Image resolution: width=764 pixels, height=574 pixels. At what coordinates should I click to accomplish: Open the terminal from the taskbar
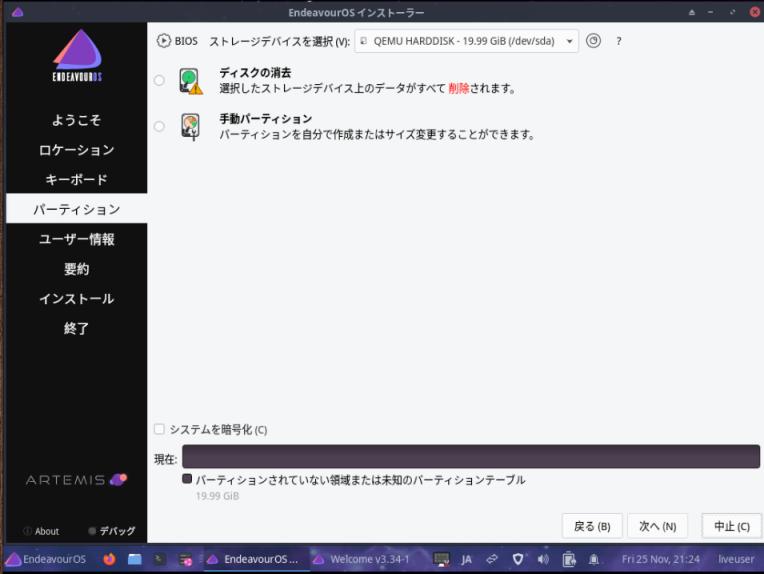click(159, 559)
